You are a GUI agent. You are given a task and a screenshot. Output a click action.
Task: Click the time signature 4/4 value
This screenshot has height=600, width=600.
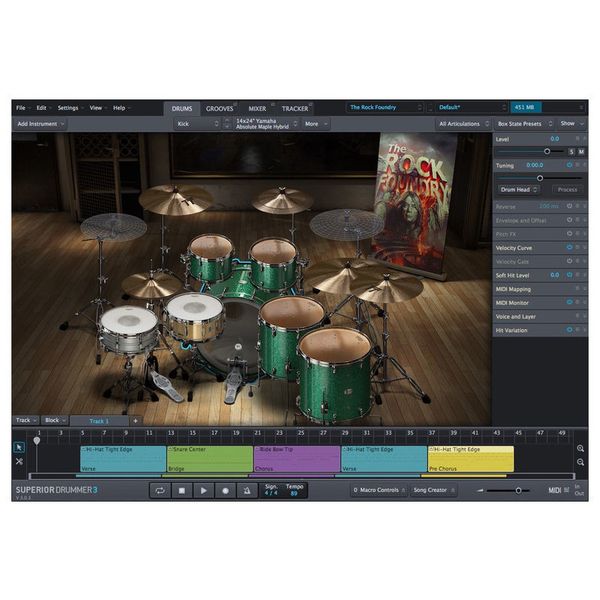[x=271, y=493]
